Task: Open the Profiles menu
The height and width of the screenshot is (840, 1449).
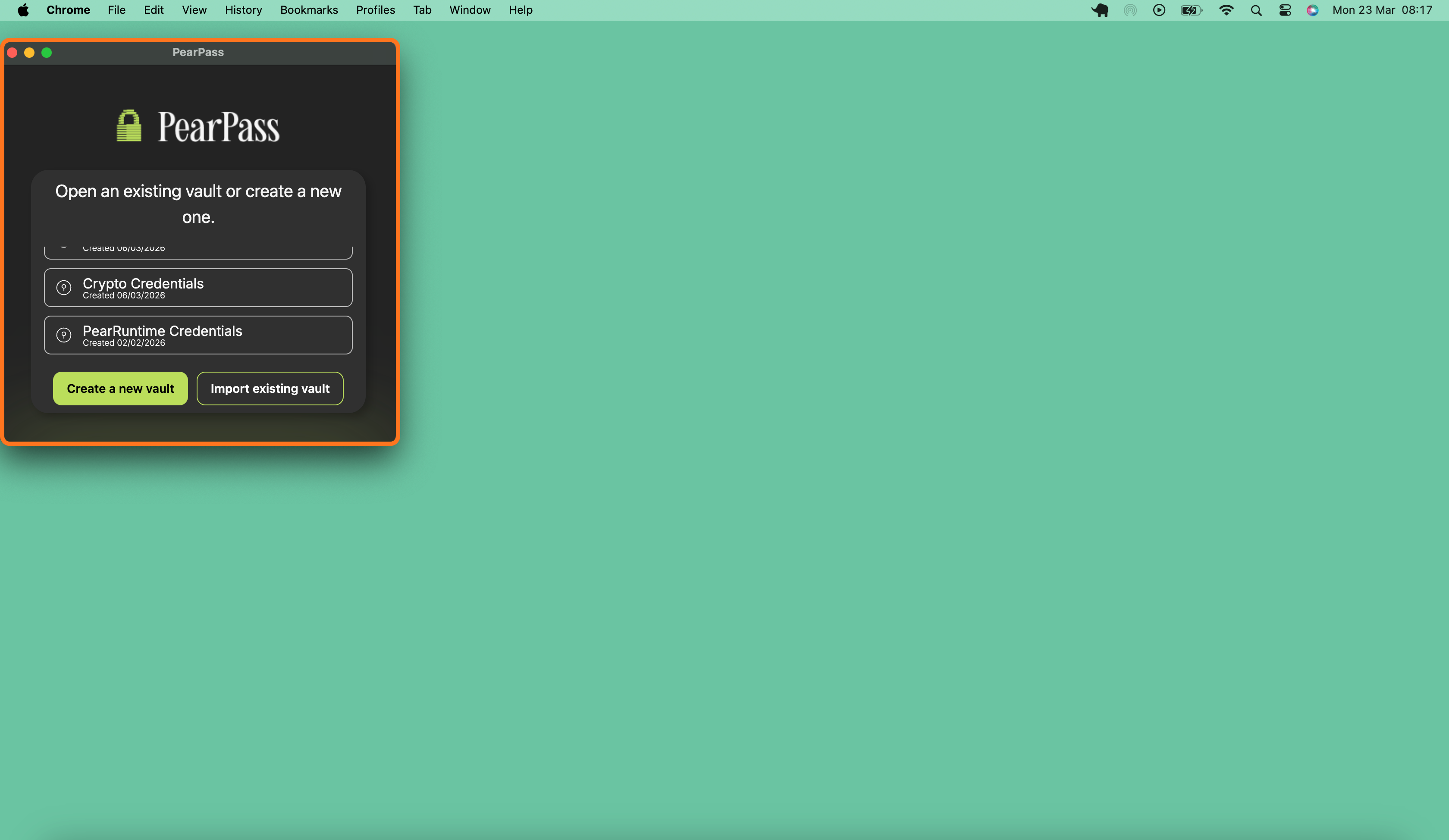Action: pyautogui.click(x=375, y=10)
